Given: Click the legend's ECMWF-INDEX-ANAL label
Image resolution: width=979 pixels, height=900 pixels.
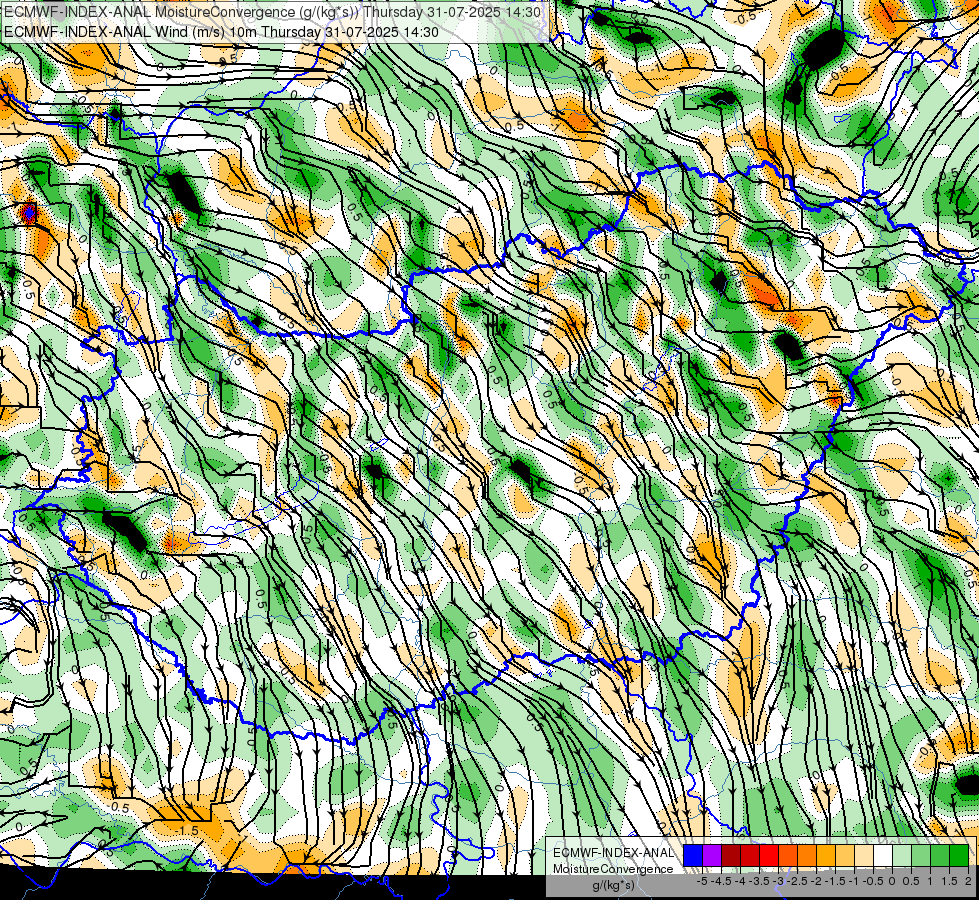Looking at the screenshot, I should (x=614, y=853).
